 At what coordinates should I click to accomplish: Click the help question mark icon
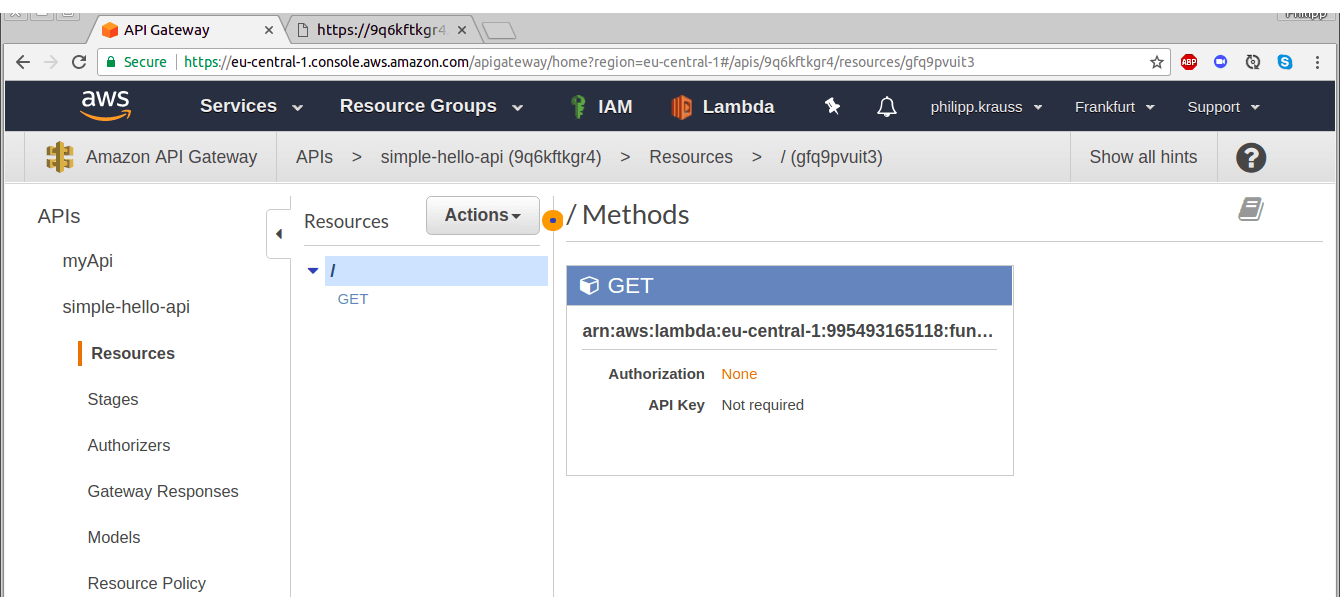[x=1251, y=157]
